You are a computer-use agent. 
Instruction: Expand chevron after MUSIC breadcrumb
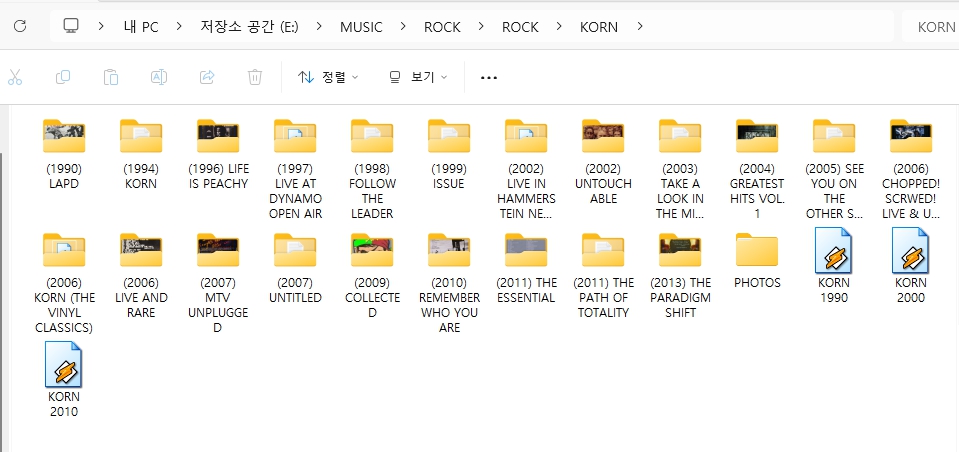(403, 26)
